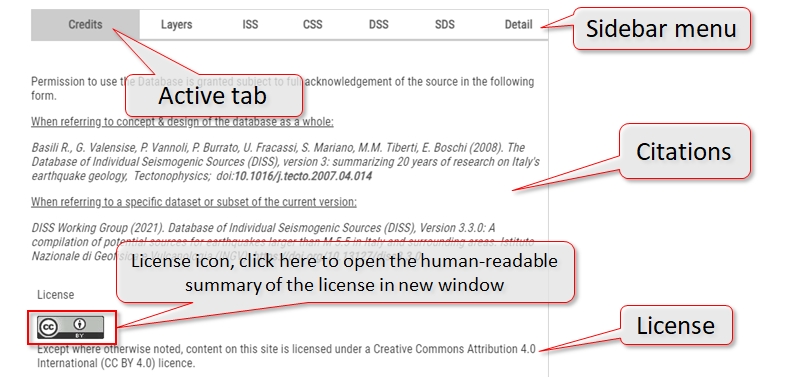This screenshot has width=794, height=378.
Task: Select the CSS tab
Action: (x=312, y=24)
